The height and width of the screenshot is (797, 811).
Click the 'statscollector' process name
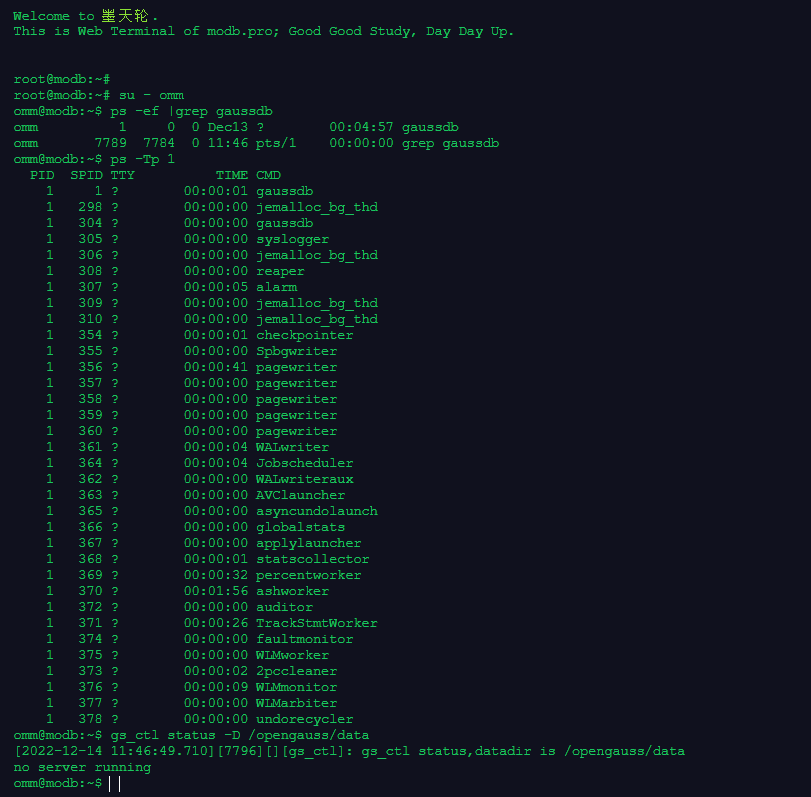point(312,559)
